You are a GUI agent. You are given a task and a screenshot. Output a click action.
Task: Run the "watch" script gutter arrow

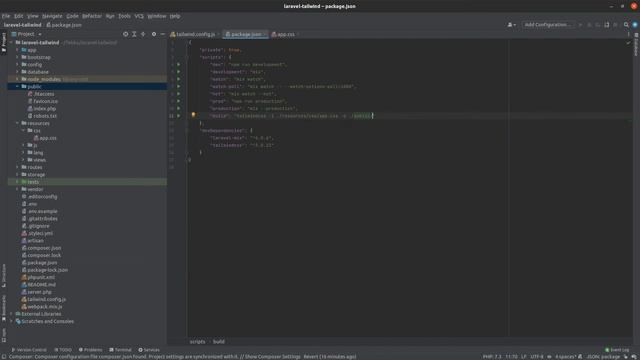[x=178, y=79]
